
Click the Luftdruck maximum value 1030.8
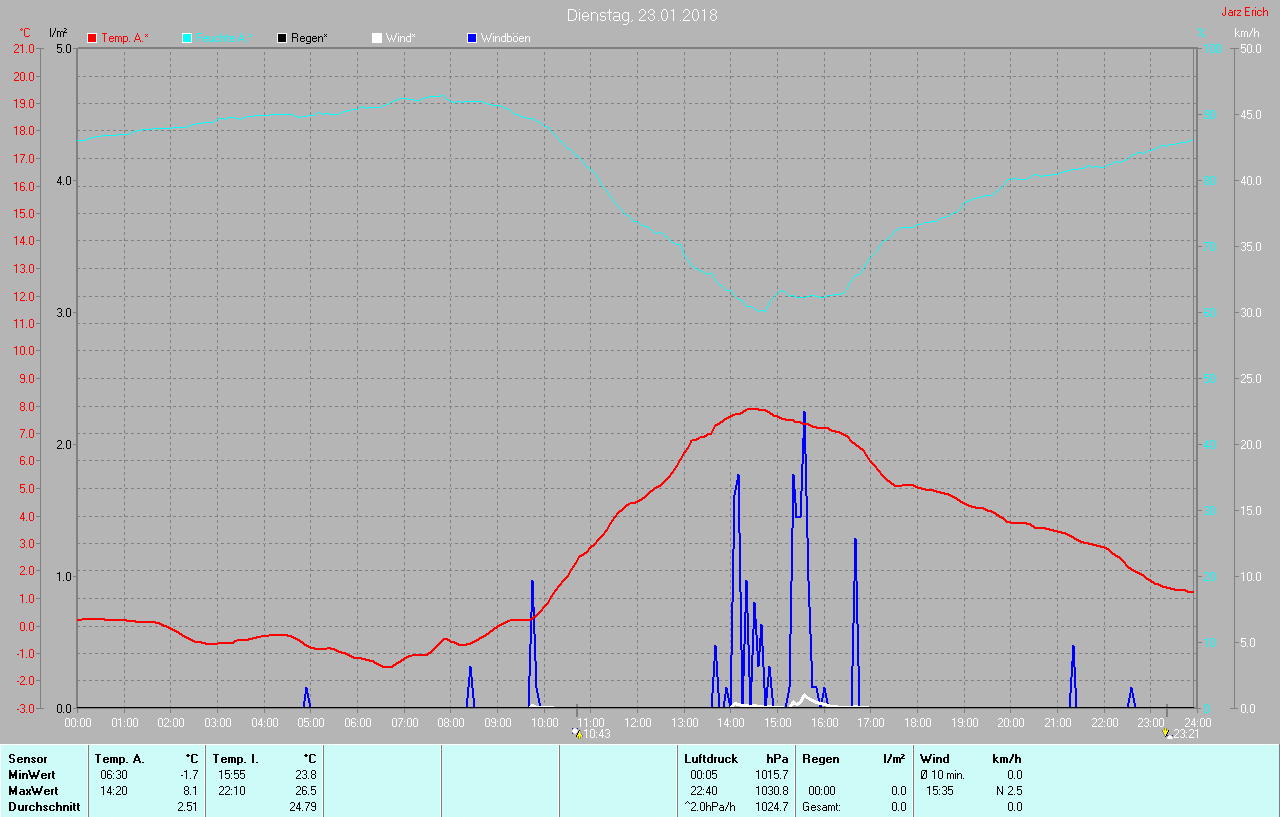(772, 791)
